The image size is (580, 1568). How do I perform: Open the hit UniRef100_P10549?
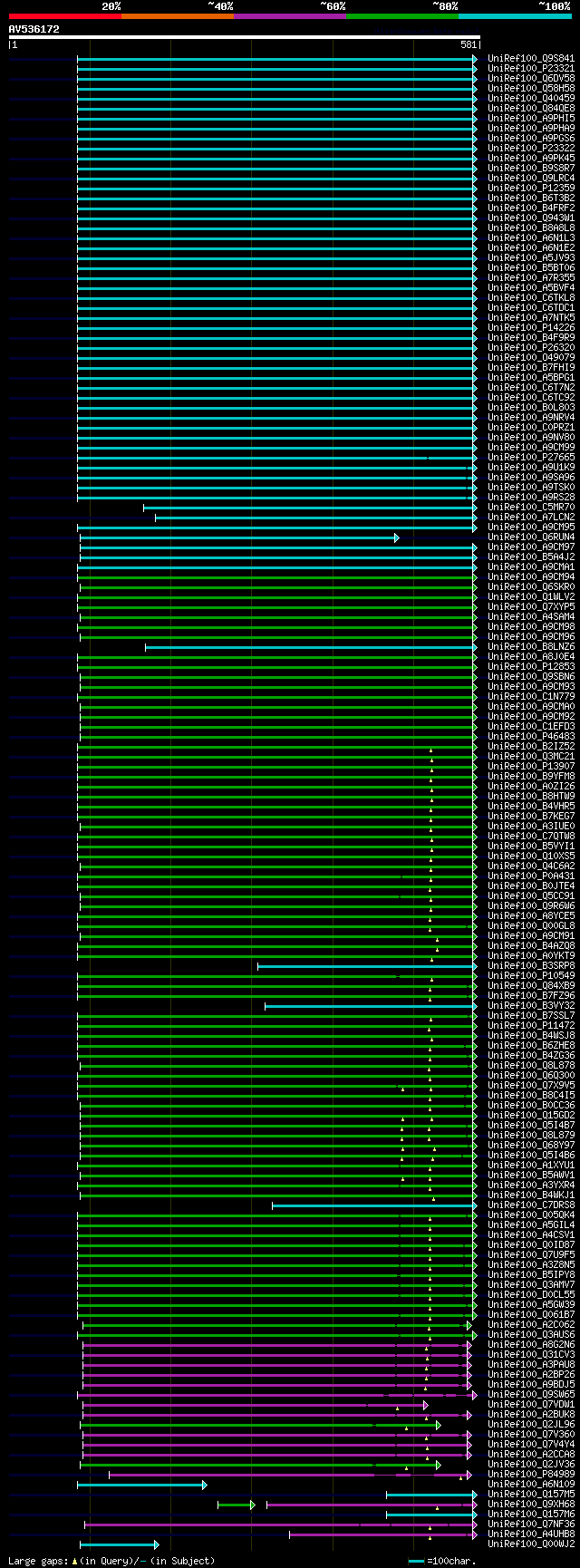(x=531, y=975)
